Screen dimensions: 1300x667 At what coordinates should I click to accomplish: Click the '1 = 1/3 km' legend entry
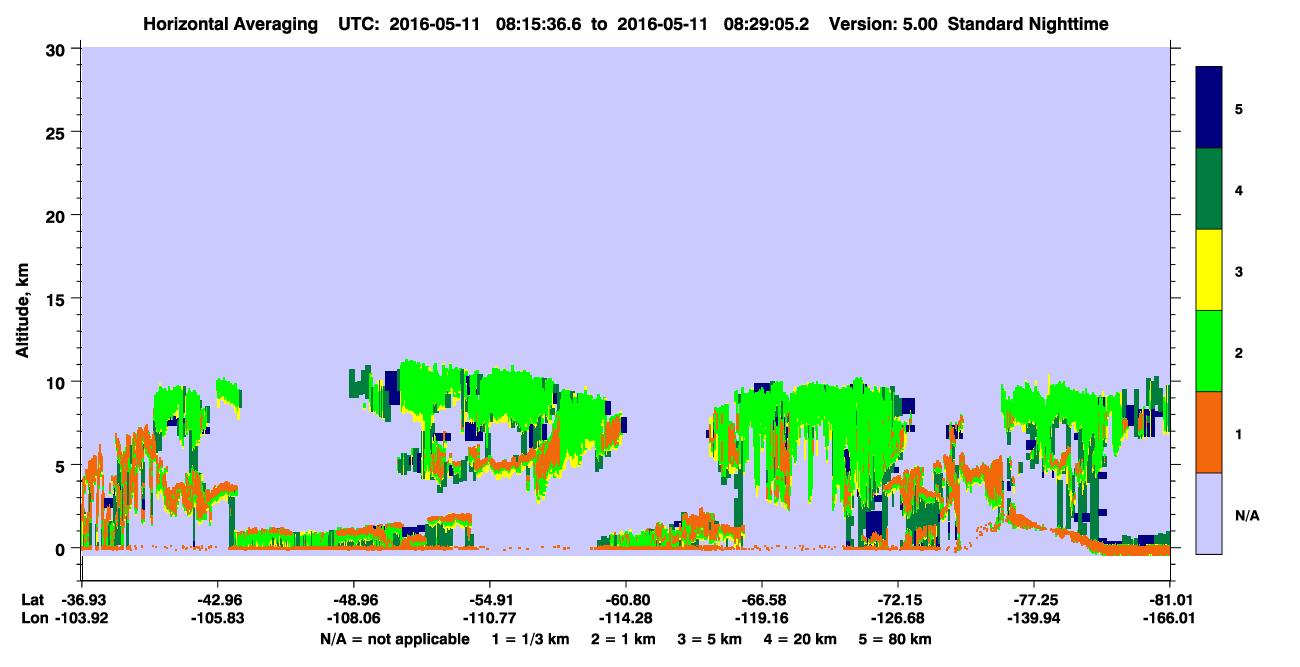click(x=530, y=639)
